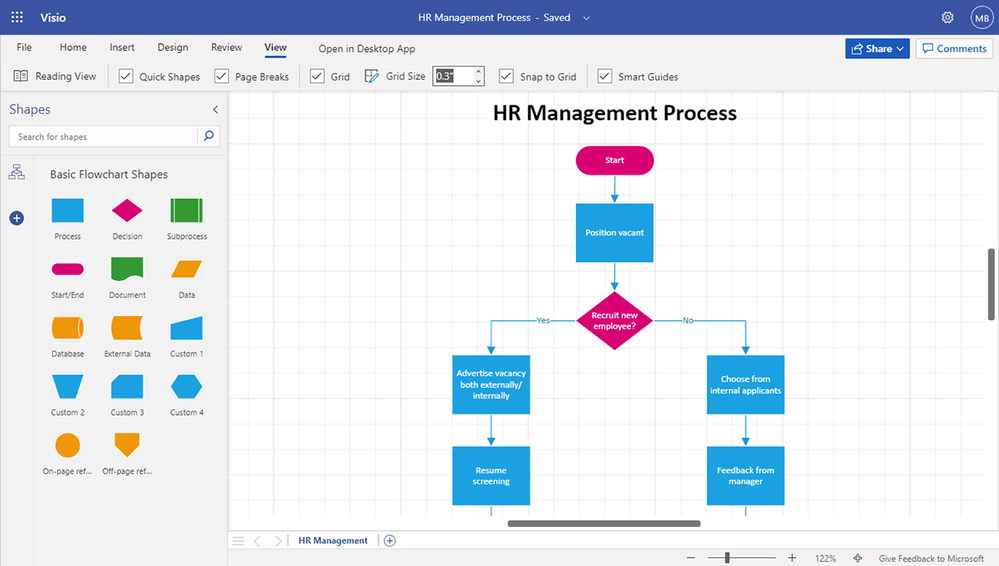999x566 pixels.
Task: Click the search magnifier in Shapes panel
Action: [208, 136]
